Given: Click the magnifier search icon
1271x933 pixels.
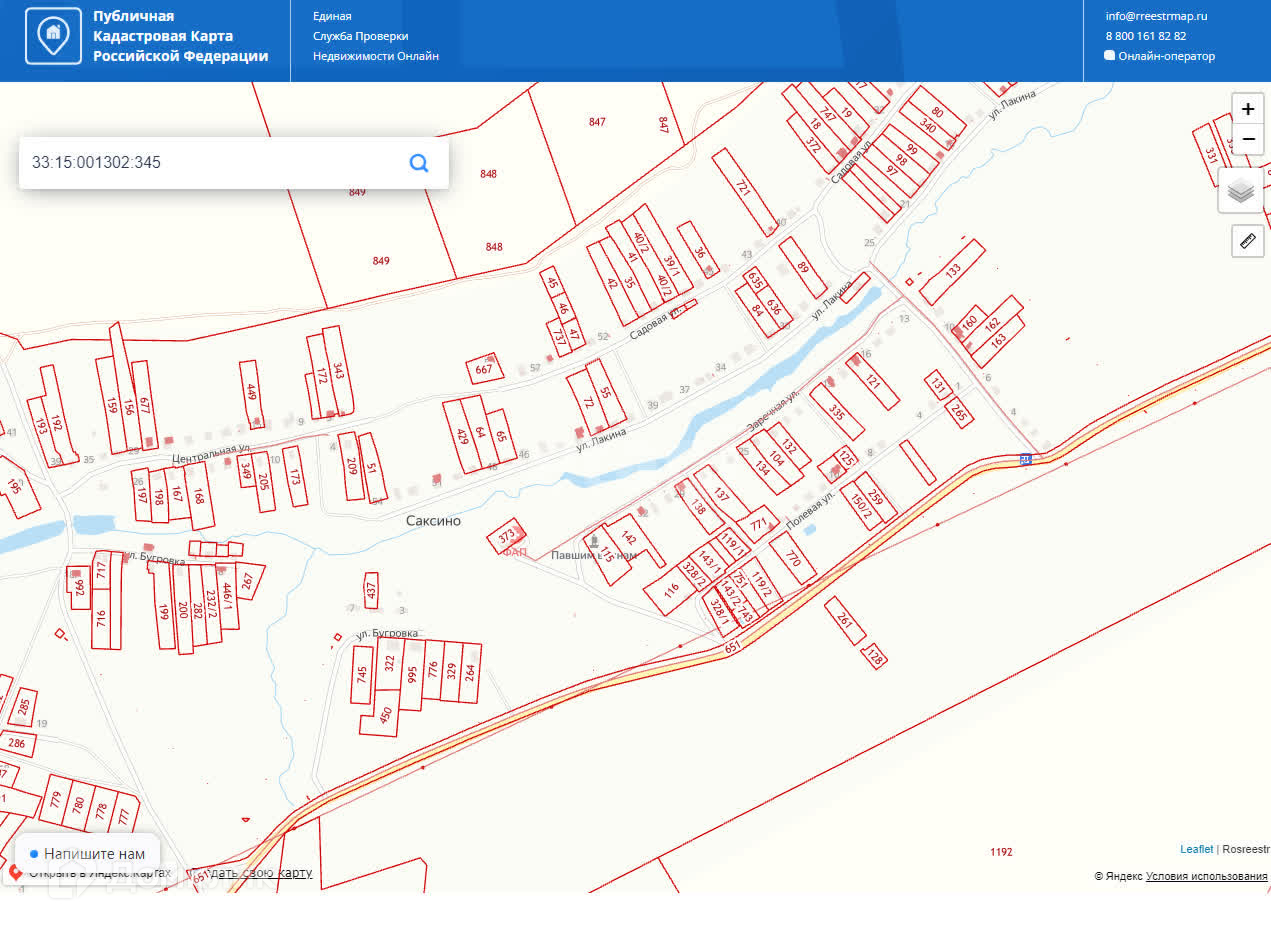Looking at the screenshot, I should coord(419,163).
